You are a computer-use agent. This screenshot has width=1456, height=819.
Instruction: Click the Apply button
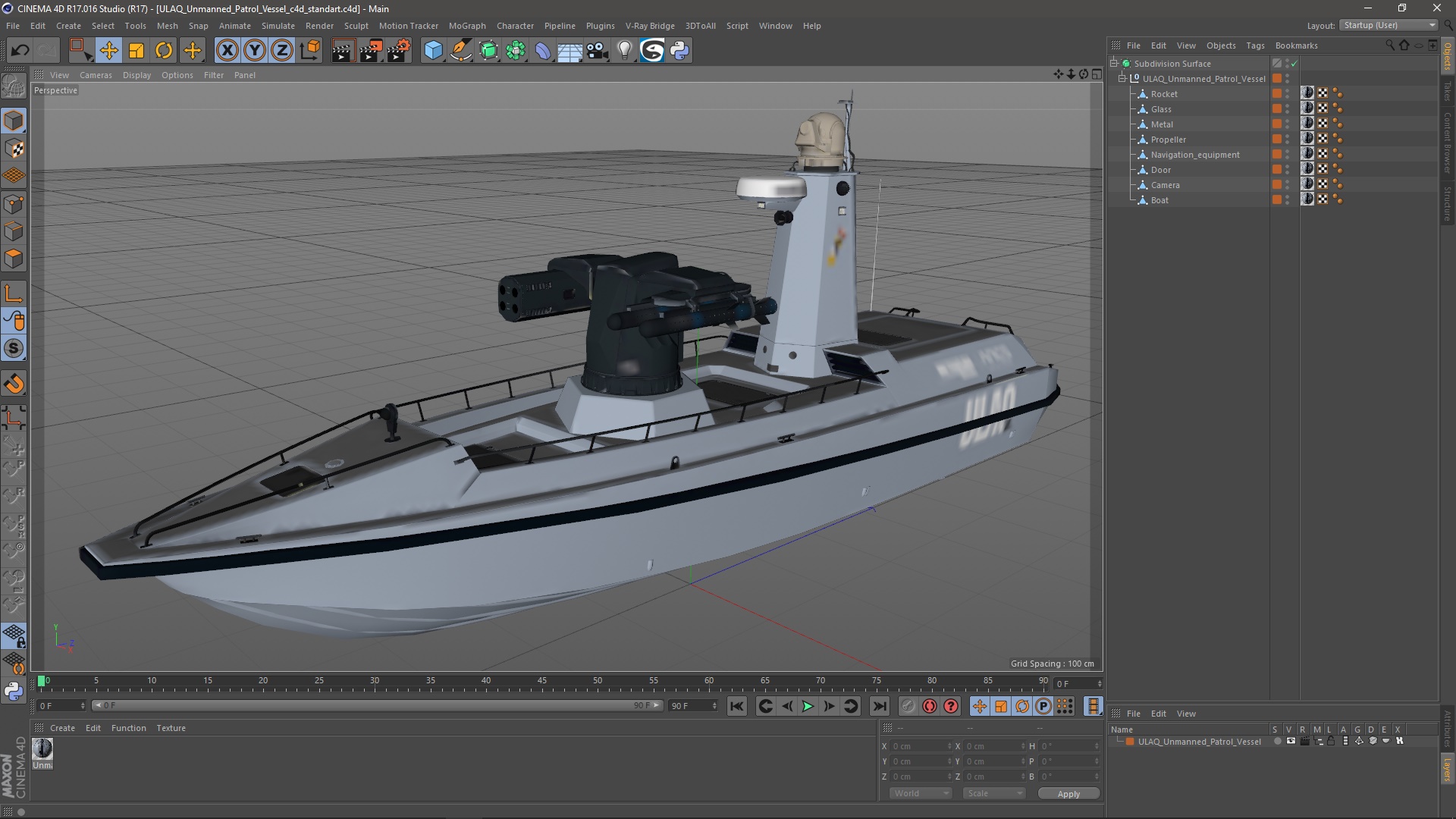coord(1068,794)
